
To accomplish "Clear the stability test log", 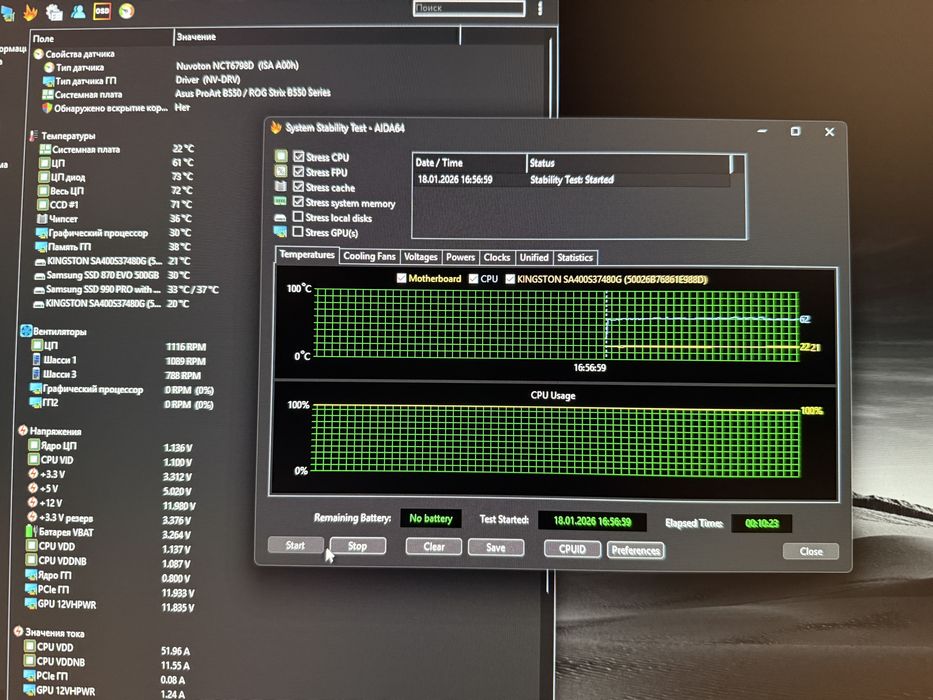I will click(434, 546).
